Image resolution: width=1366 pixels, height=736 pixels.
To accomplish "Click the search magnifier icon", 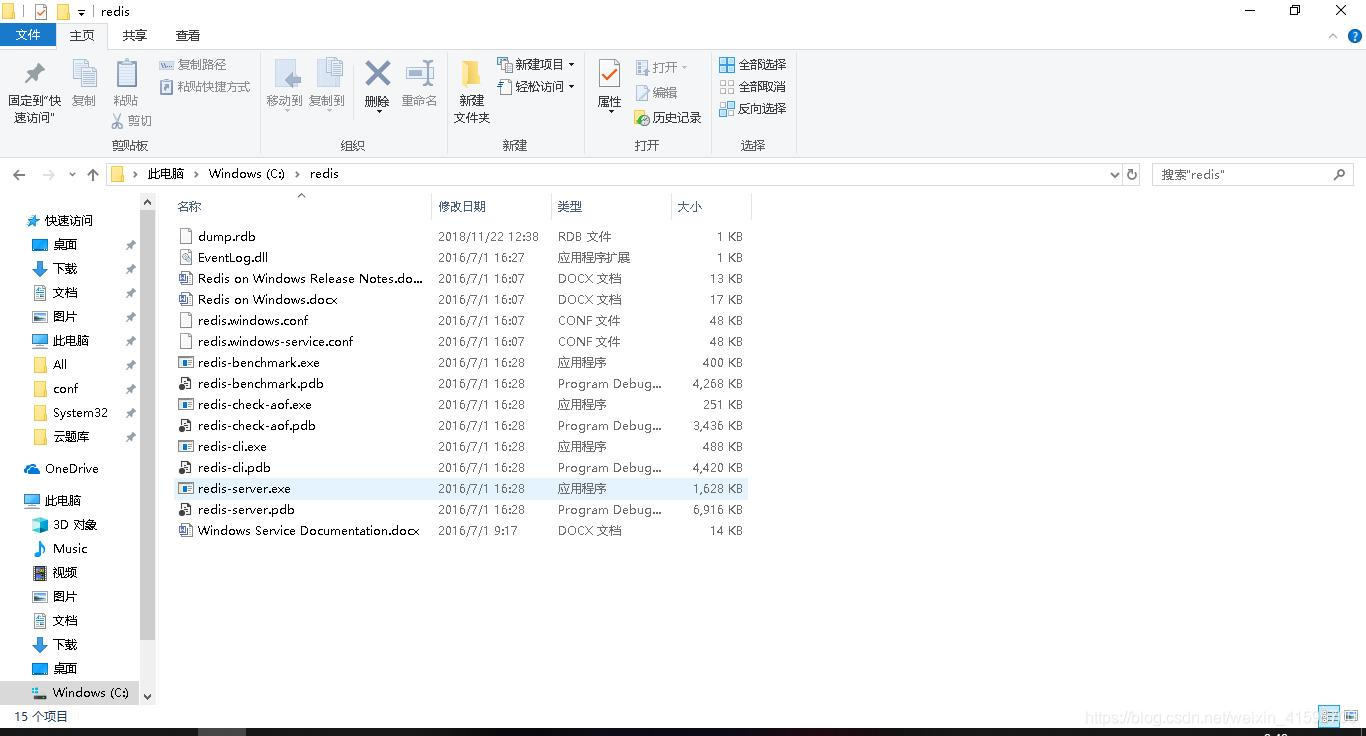I will [x=1339, y=174].
